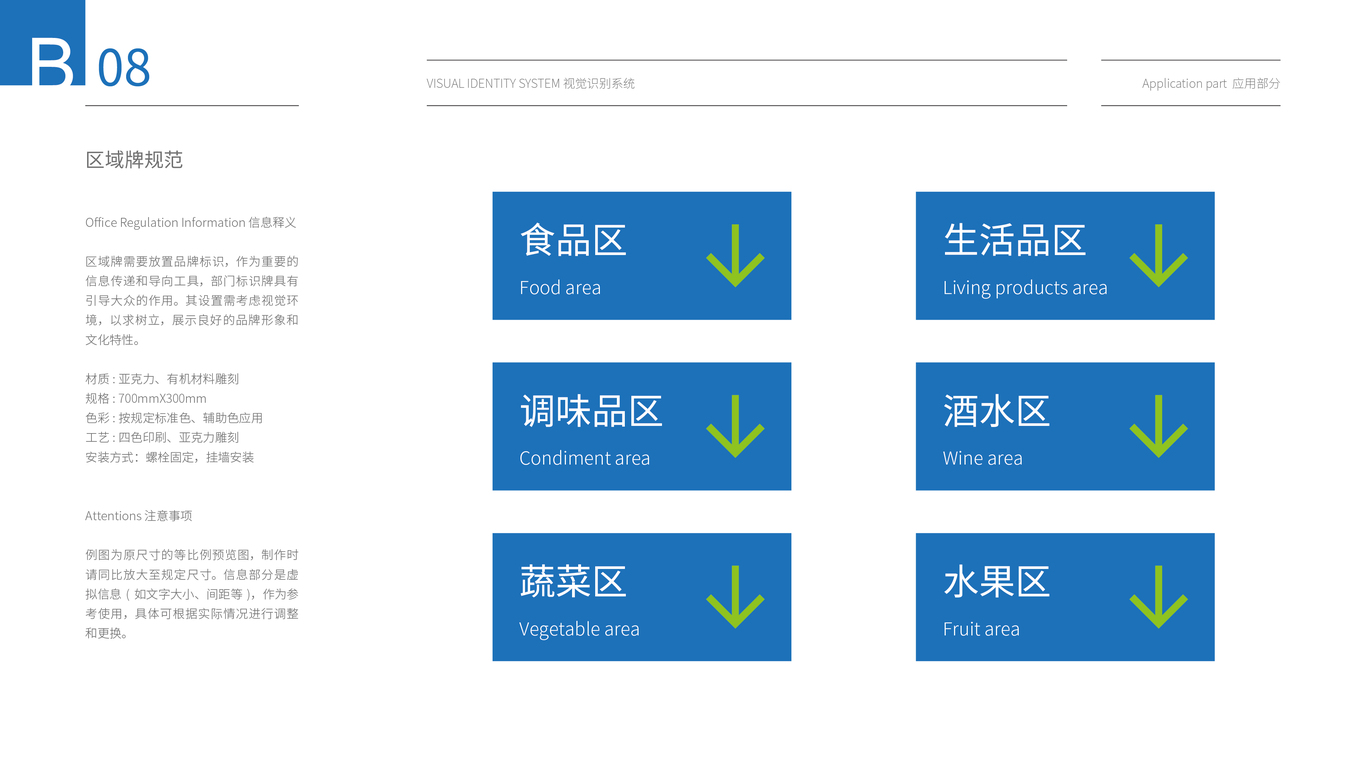This screenshot has width=1366, height=768.
Task: Click the 水果区 heading
Action: pos(996,582)
